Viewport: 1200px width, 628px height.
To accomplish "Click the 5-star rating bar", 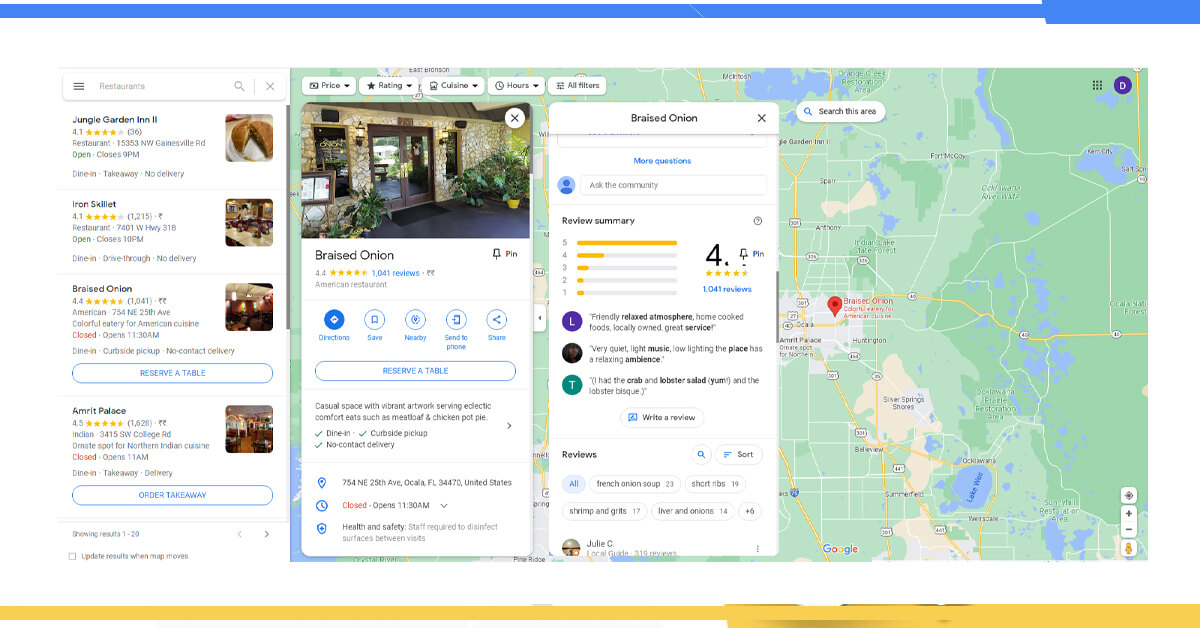I will 627,242.
